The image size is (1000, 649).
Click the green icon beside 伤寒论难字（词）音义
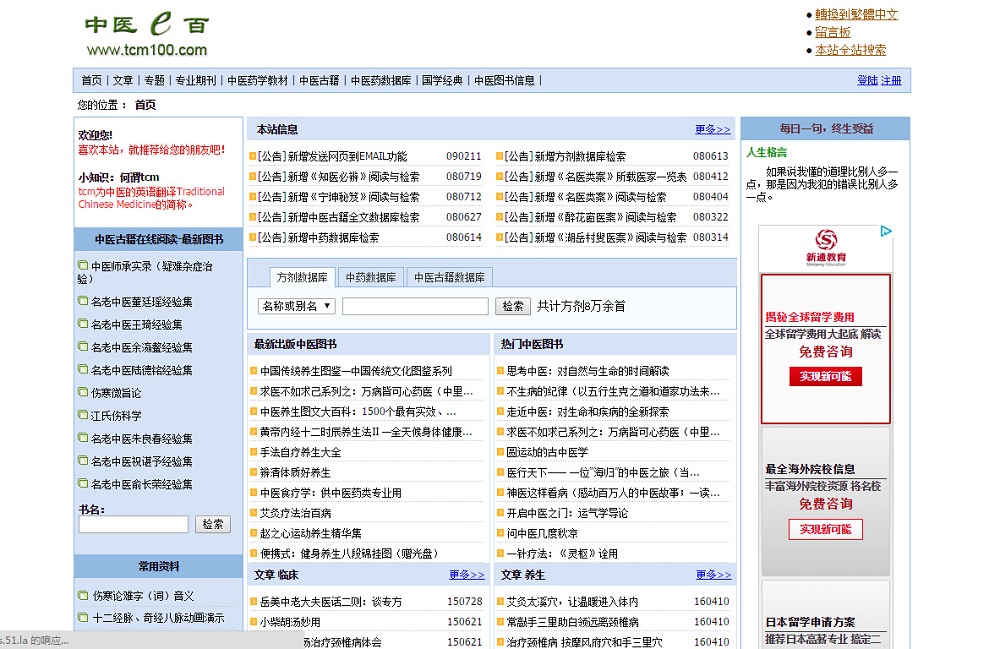[x=83, y=595]
